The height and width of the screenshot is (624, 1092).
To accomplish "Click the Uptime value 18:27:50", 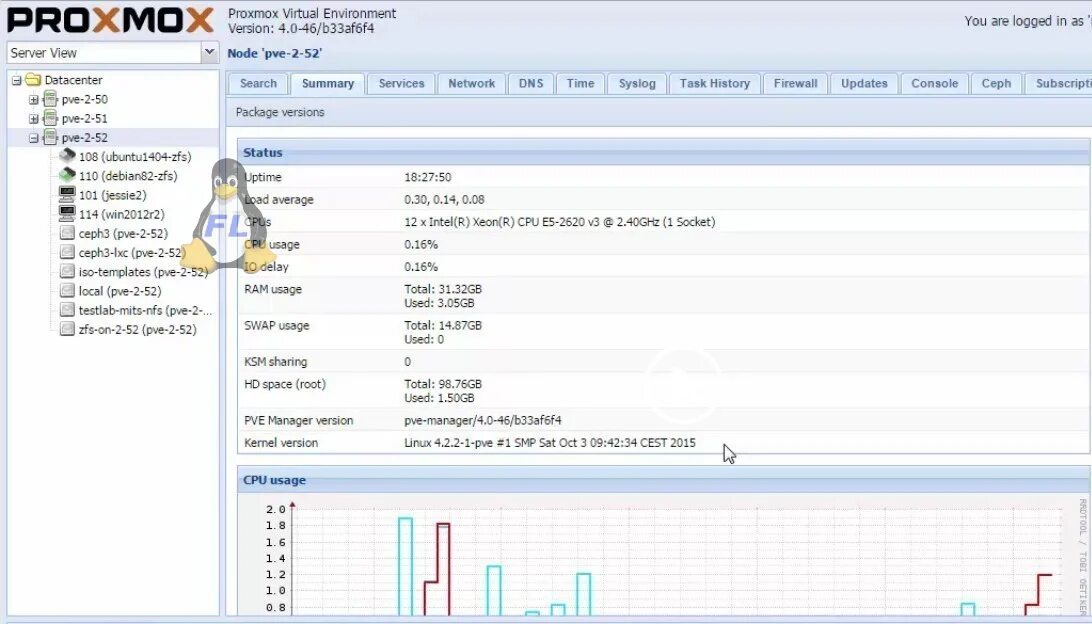I will click(428, 178).
